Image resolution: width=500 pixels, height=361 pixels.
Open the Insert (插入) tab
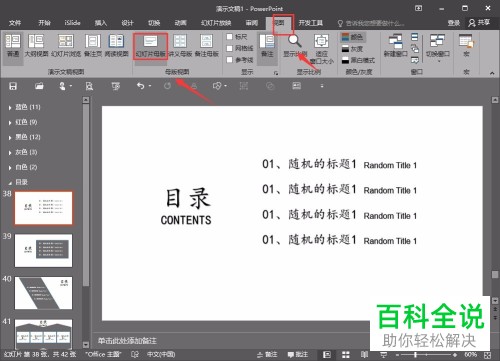click(x=101, y=23)
